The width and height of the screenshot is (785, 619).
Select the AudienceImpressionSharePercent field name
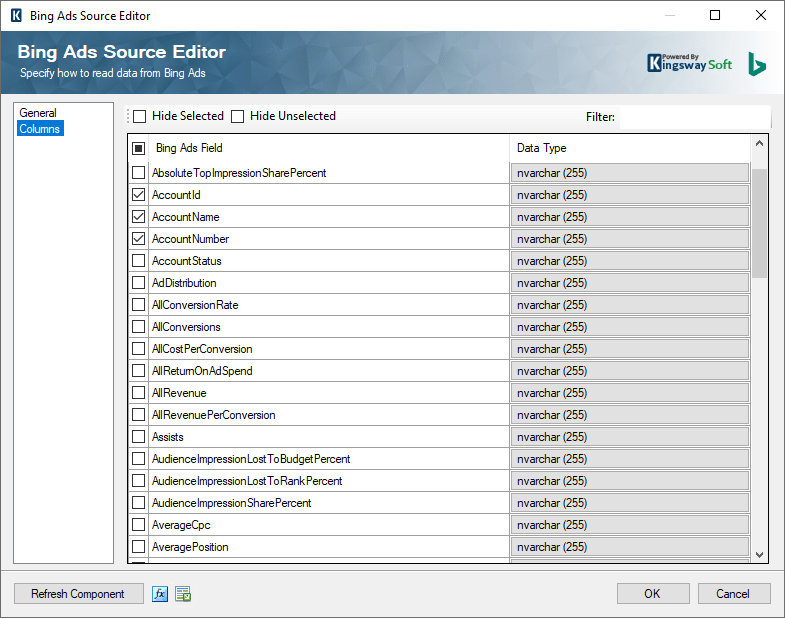pos(232,503)
